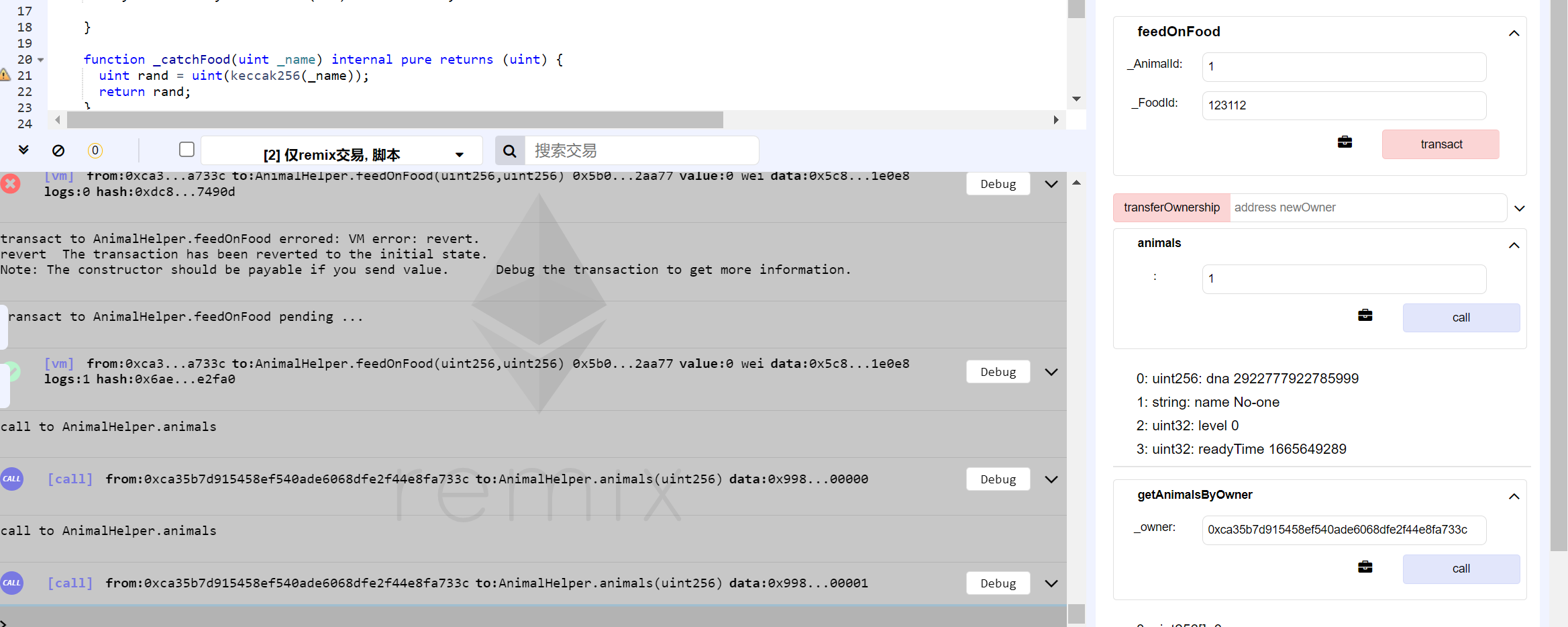Click the double-chevron terminal collapse icon
Viewport: 1568px width, 627px height.
pyautogui.click(x=23, y=150)
